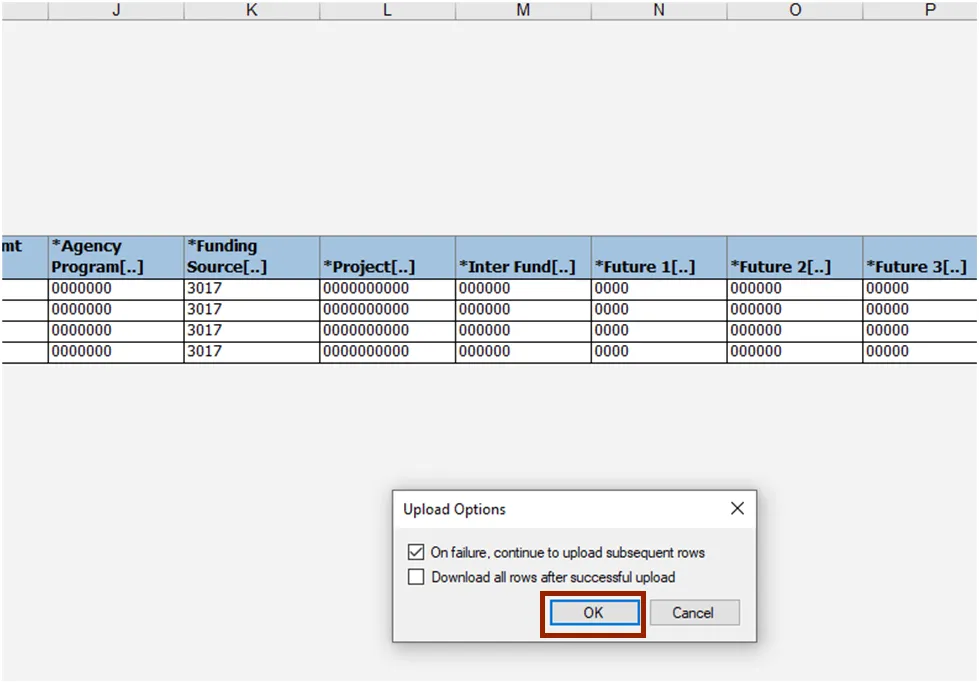Enable 'Download all rows after successful upload'
Image resolution: width=979 pixels, height=683 pixels.
tap(416, 577)
